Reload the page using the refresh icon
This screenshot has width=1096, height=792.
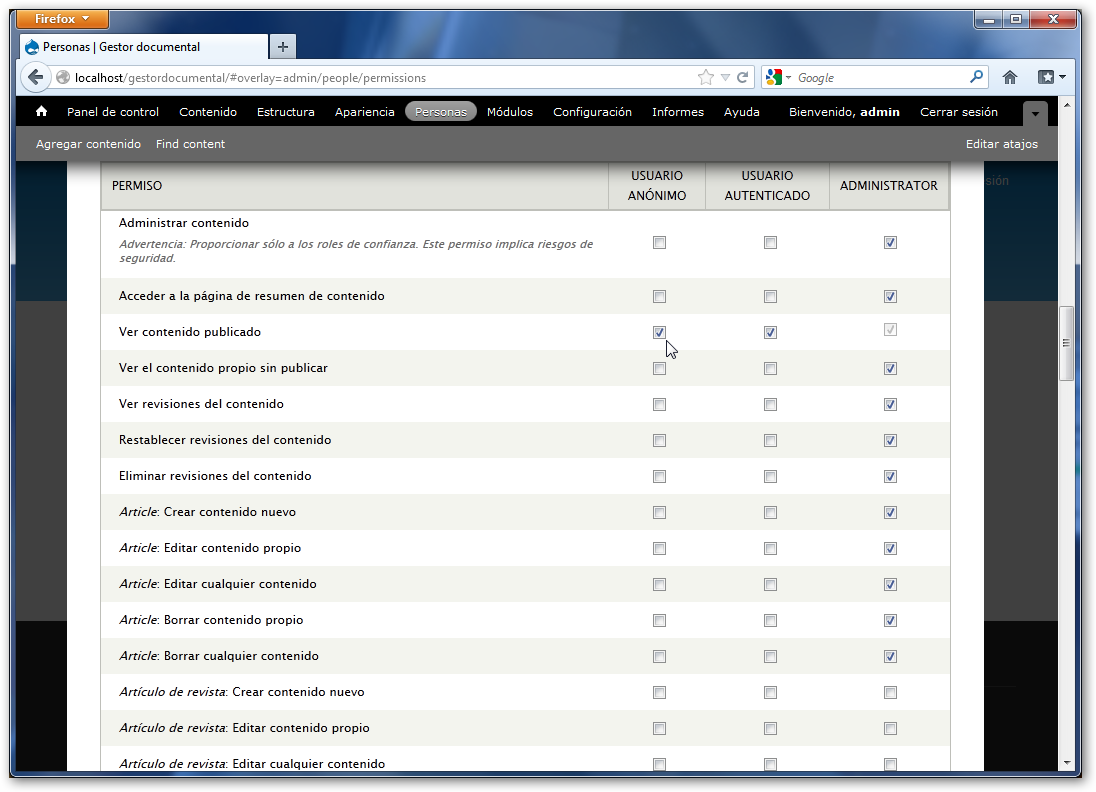[x=743, y=78]
